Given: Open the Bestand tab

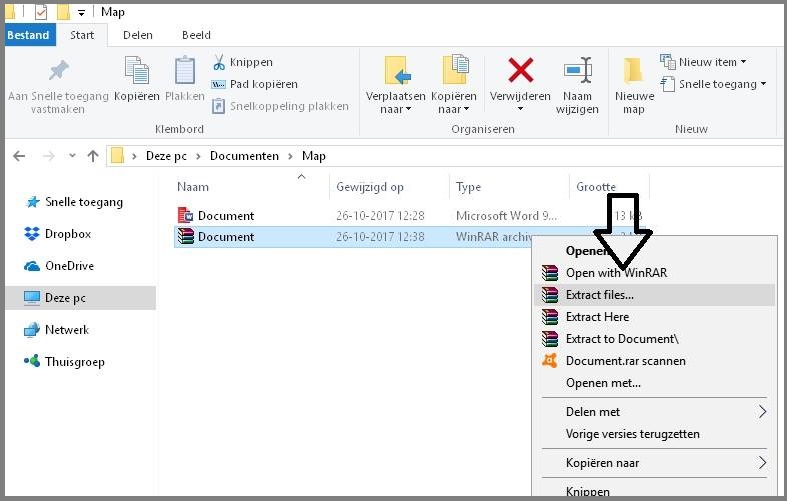Looking at the screenshot, I should click(28, 35).
